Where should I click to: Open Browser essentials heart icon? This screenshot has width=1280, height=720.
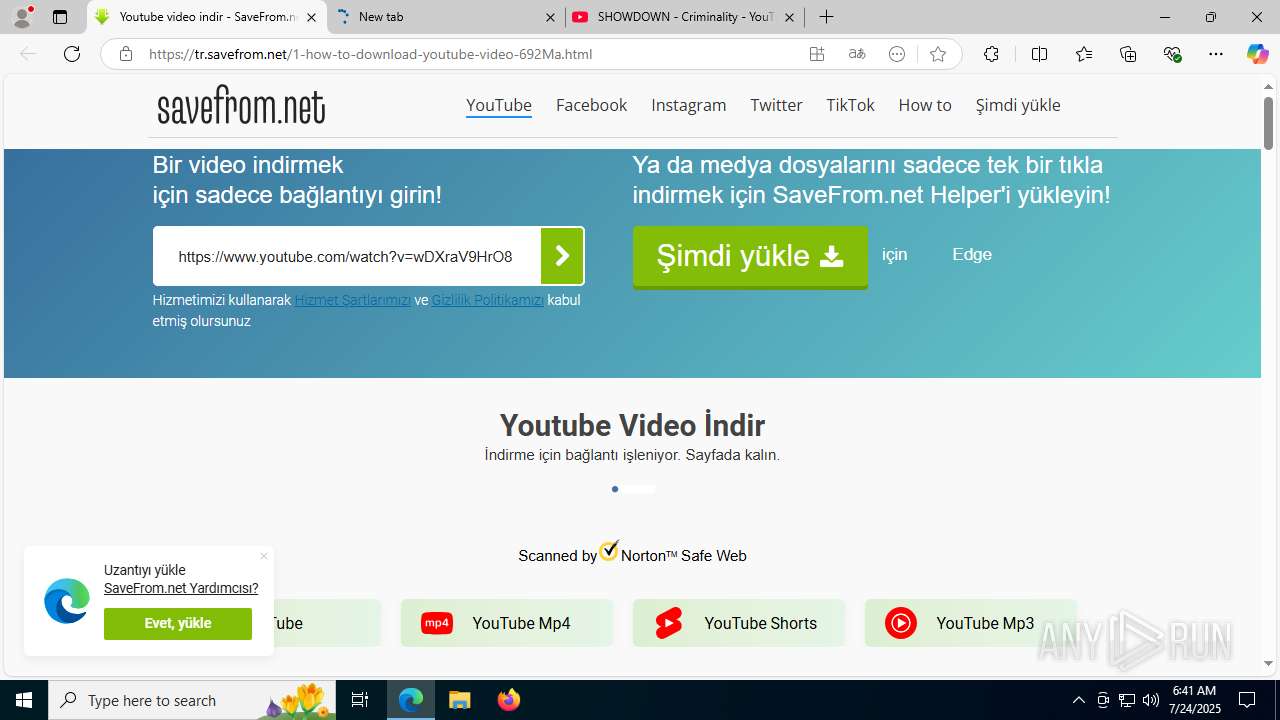pos(1172,54)
